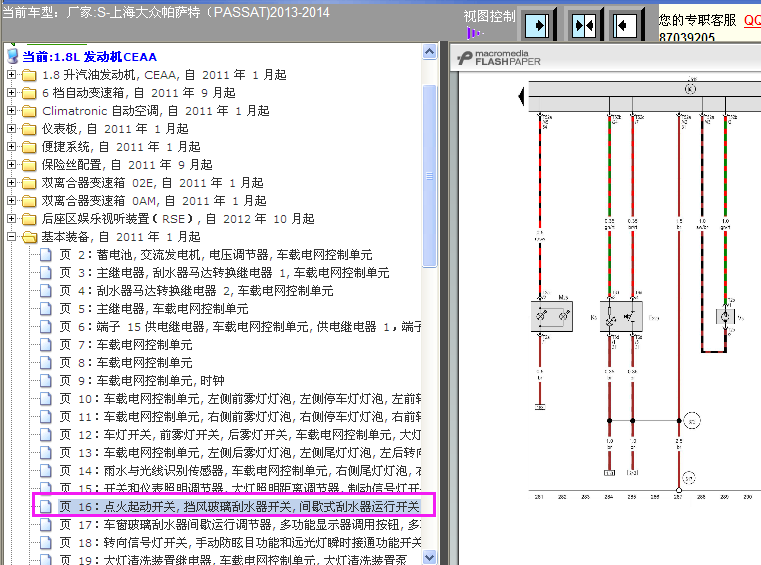Click the page icon for 页 3
This screenshot has height=565, width=761.
(x=46, y=273)
